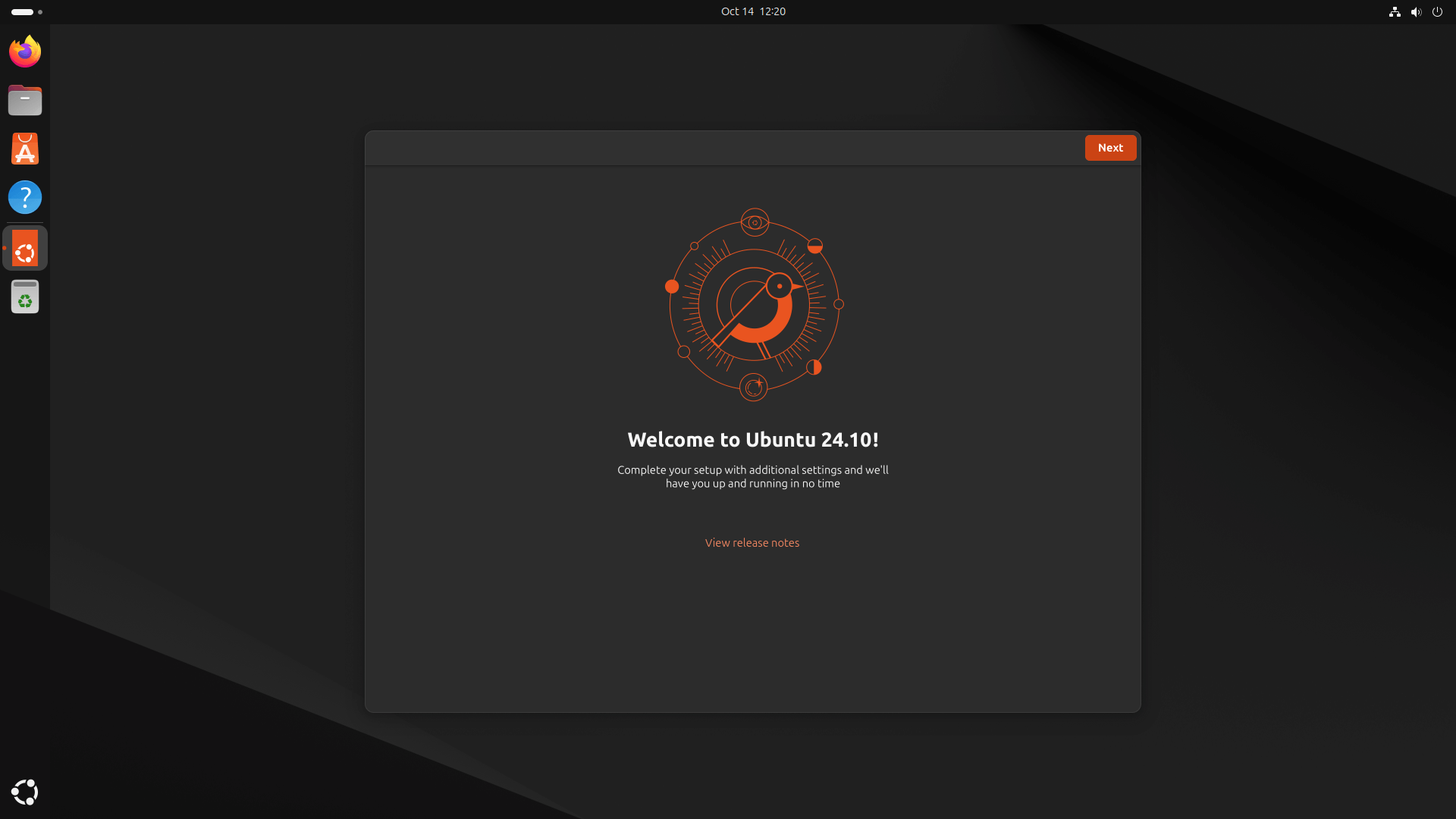Click the second workspace dot indicator

click(x=40, y=12)
